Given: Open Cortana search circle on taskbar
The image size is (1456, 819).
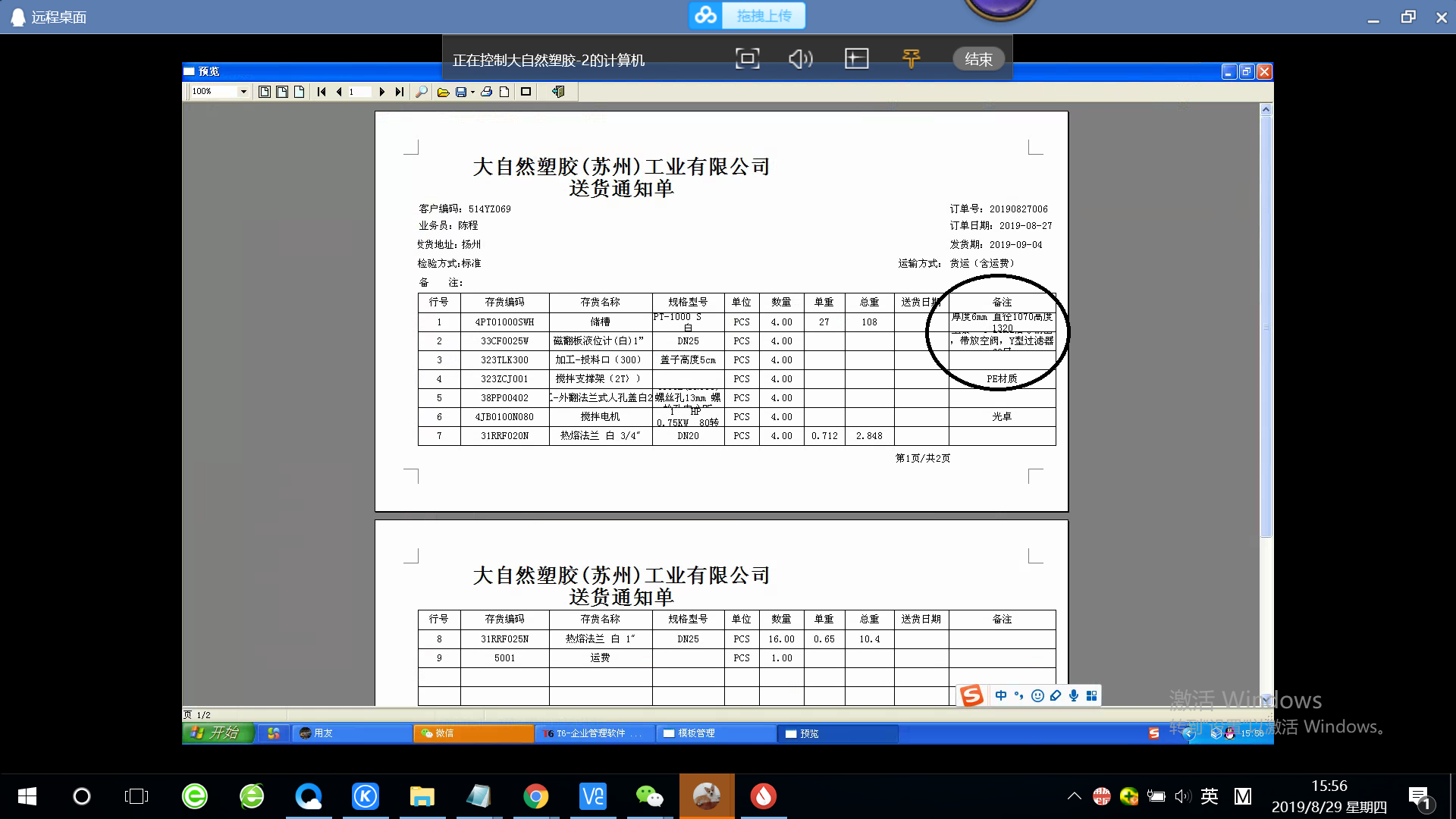Looking at the screenshot, I should tap(81, 796).
